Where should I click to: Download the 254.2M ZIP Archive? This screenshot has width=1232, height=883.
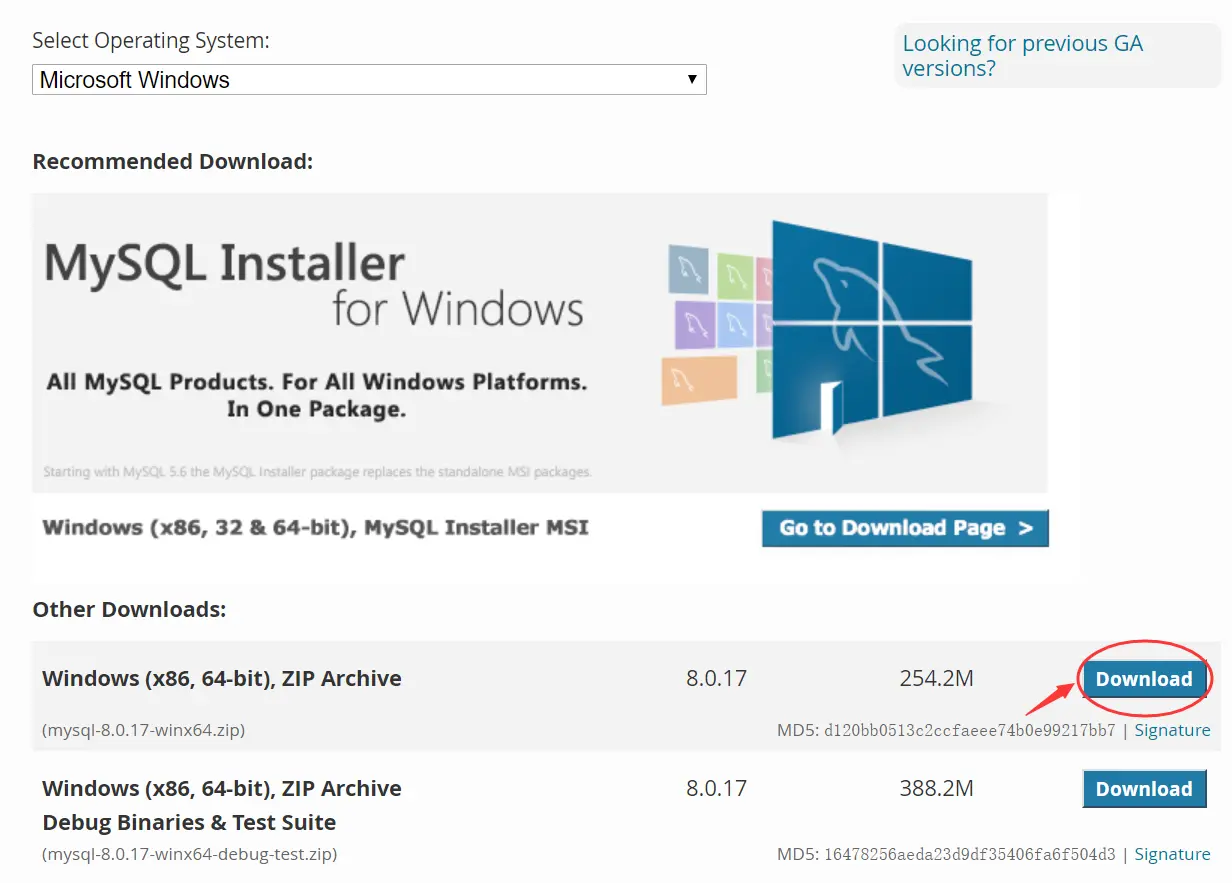click(1144, 679)
